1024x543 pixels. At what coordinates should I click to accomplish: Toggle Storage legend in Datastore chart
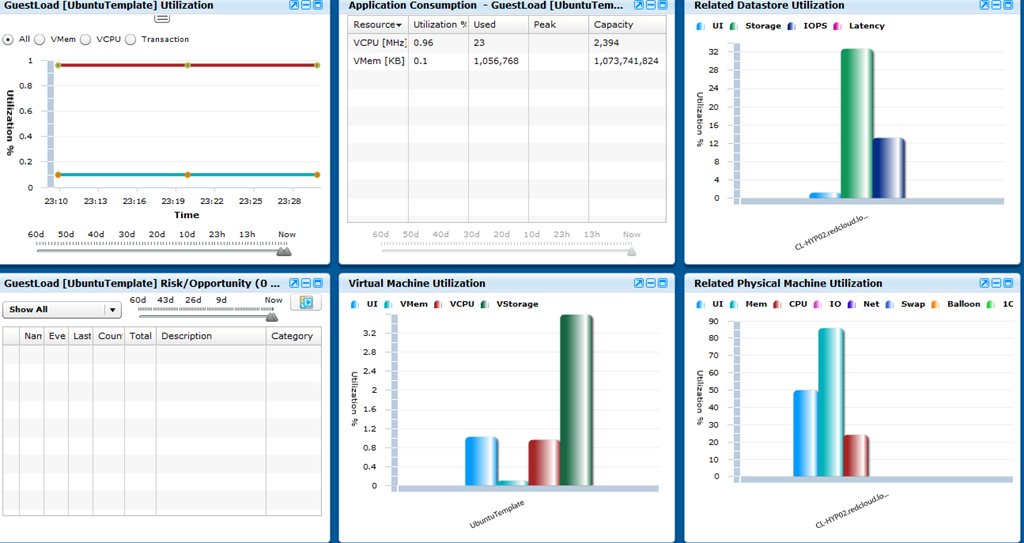click(x=756, y=26)
